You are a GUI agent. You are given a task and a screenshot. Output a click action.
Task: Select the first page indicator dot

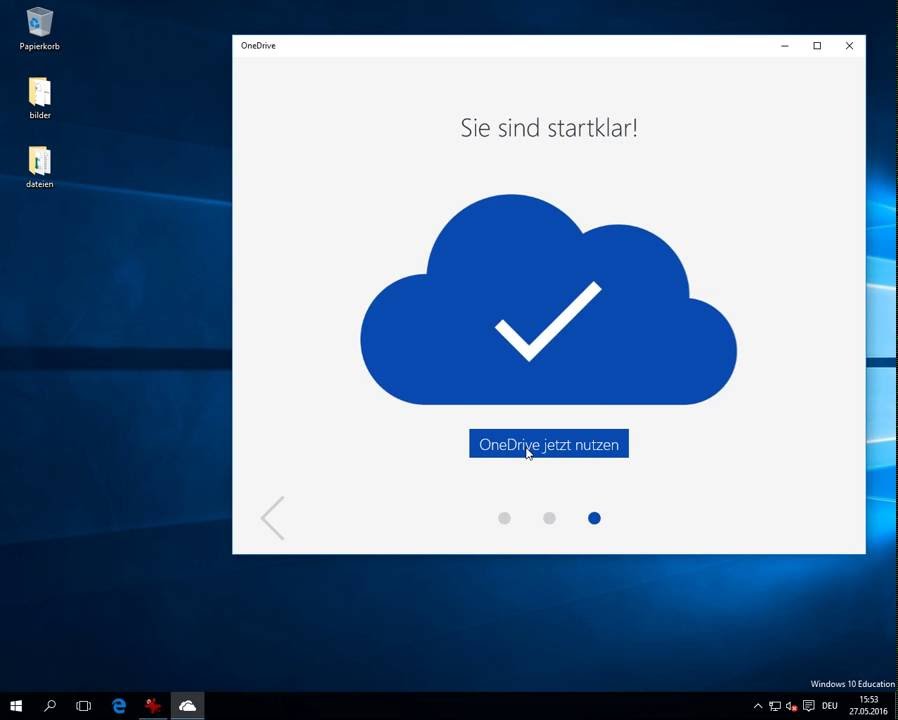point(504,518)
